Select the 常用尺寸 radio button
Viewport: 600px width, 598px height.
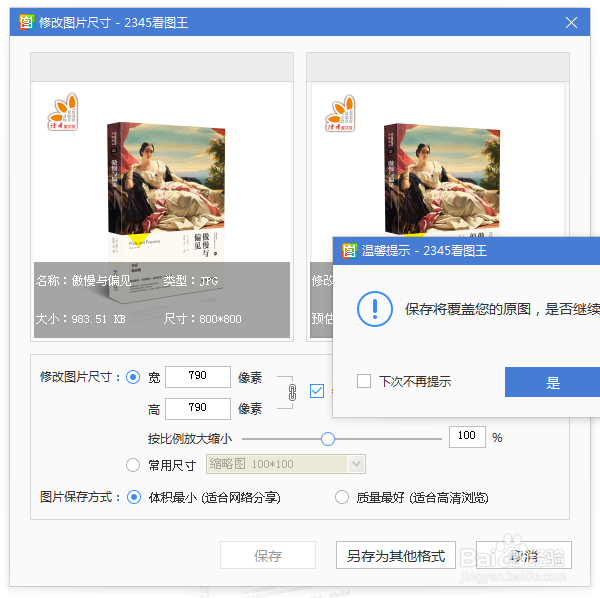[133, 465]
